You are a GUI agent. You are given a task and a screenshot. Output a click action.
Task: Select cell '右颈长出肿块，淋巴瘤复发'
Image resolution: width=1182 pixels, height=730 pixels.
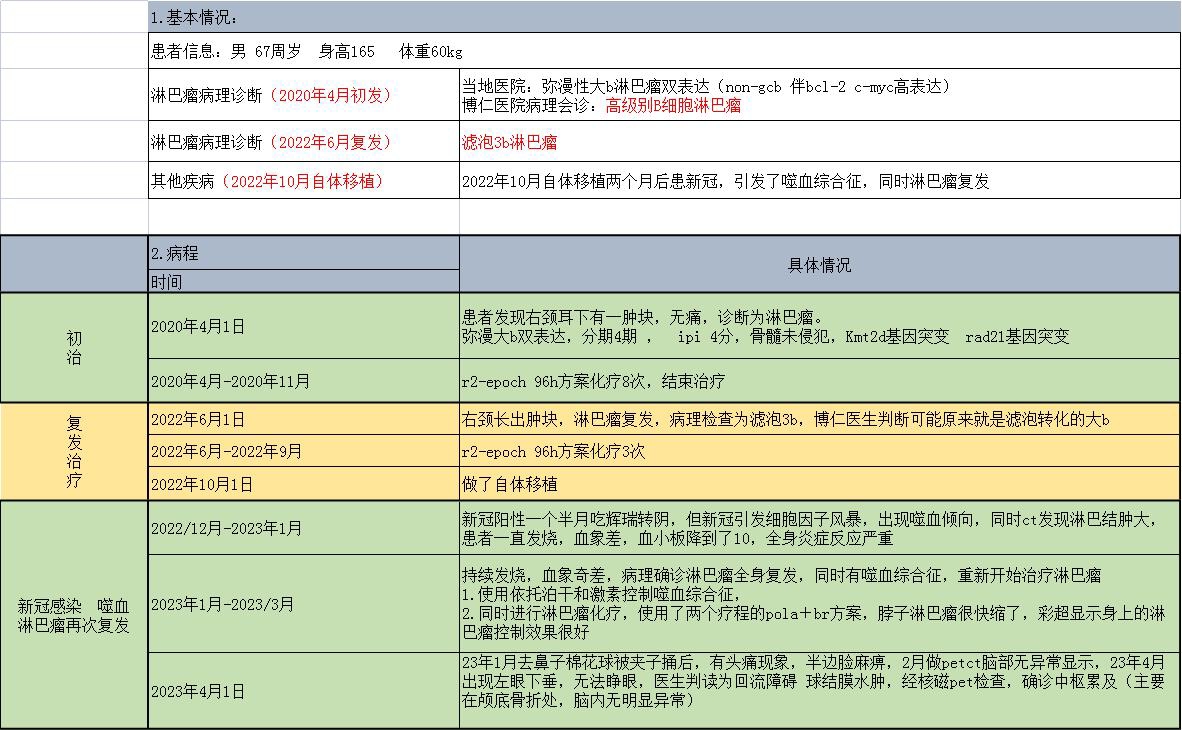(x=819, y=419)
